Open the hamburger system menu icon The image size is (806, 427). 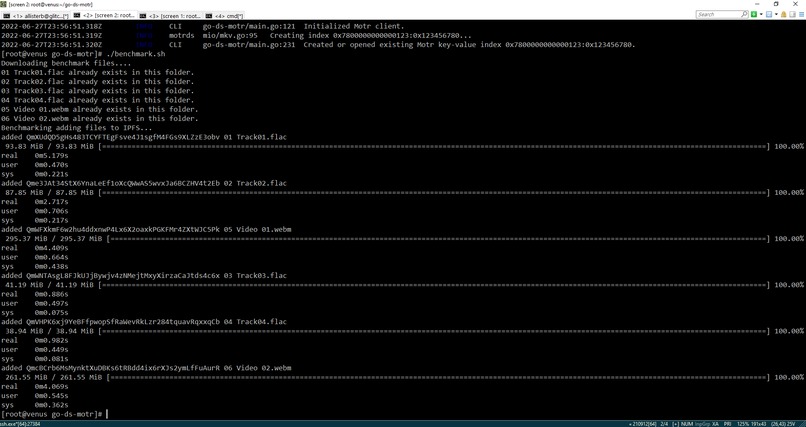pyautogui.click(x=800, y=14)
